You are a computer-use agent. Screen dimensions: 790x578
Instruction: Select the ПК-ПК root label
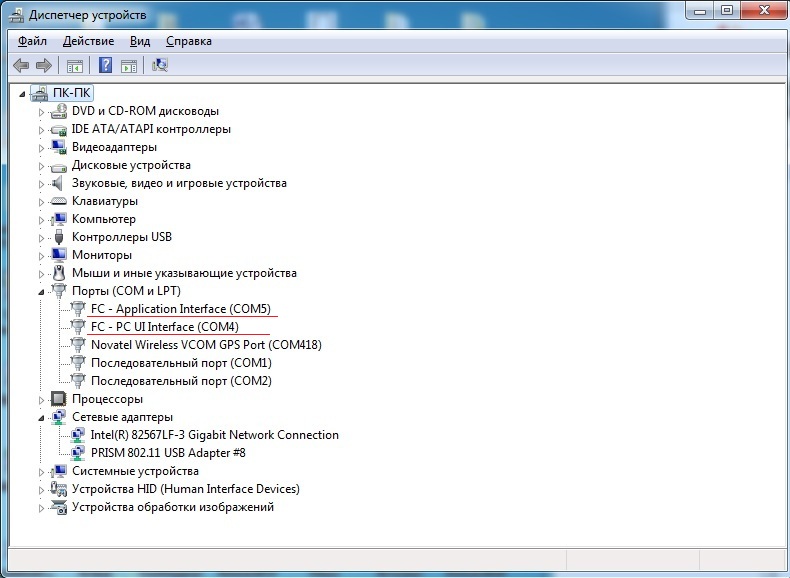click(72, 93)
